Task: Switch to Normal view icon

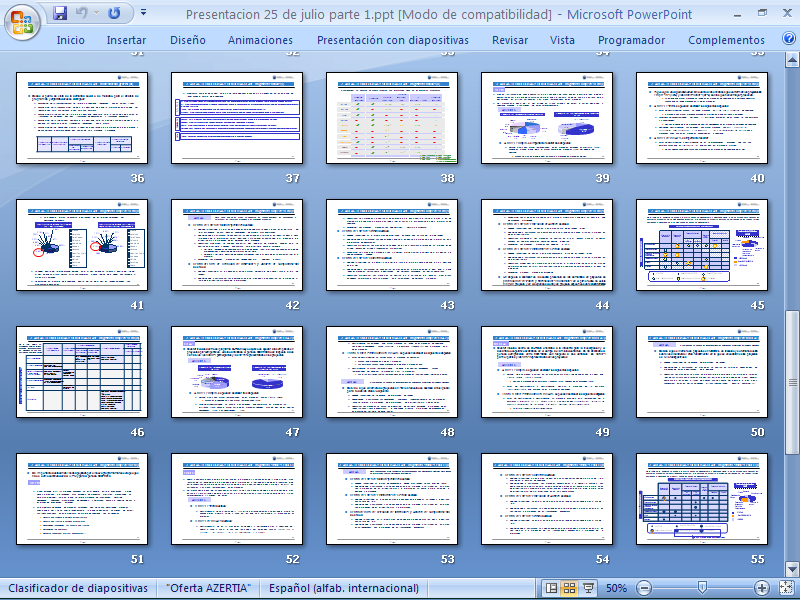Action: (x=552, y=588)
